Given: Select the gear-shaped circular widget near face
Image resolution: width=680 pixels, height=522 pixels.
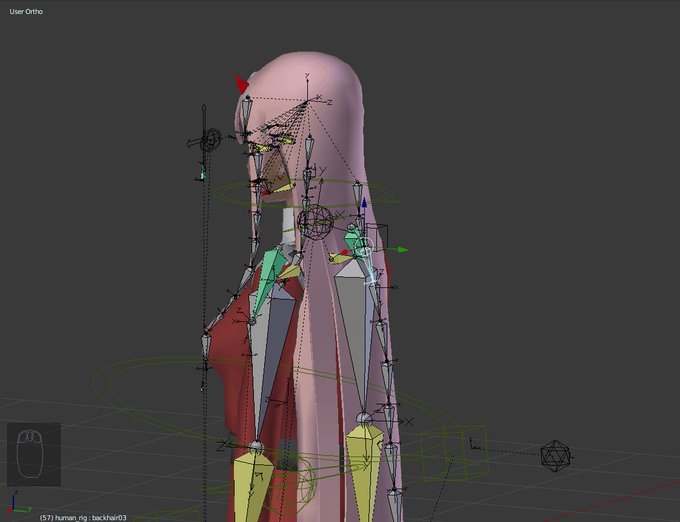Looking at the screenshot, I should (211, 140).
